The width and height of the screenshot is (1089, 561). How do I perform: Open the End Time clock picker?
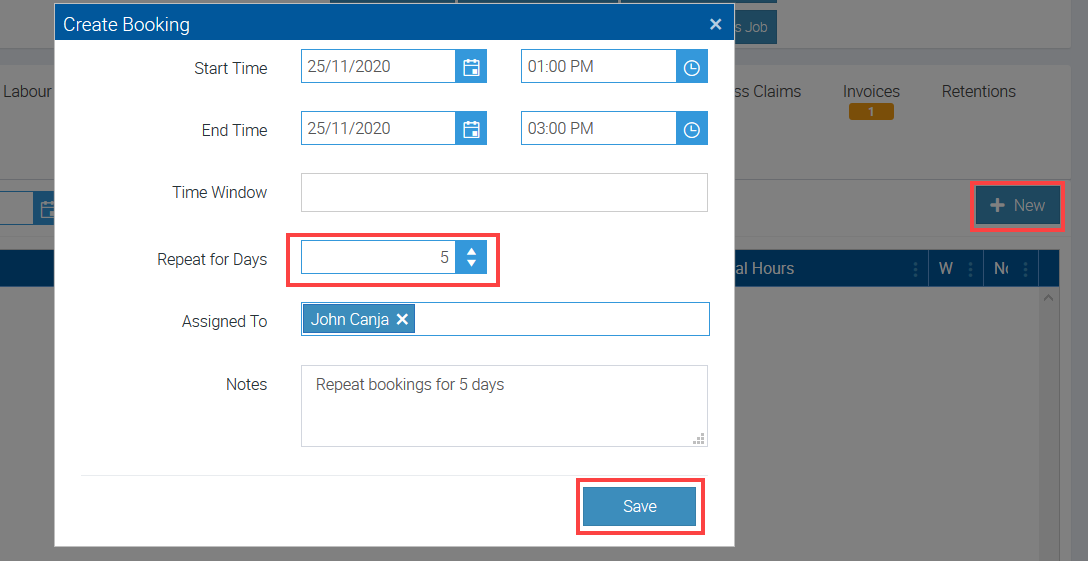coord(692,129)
